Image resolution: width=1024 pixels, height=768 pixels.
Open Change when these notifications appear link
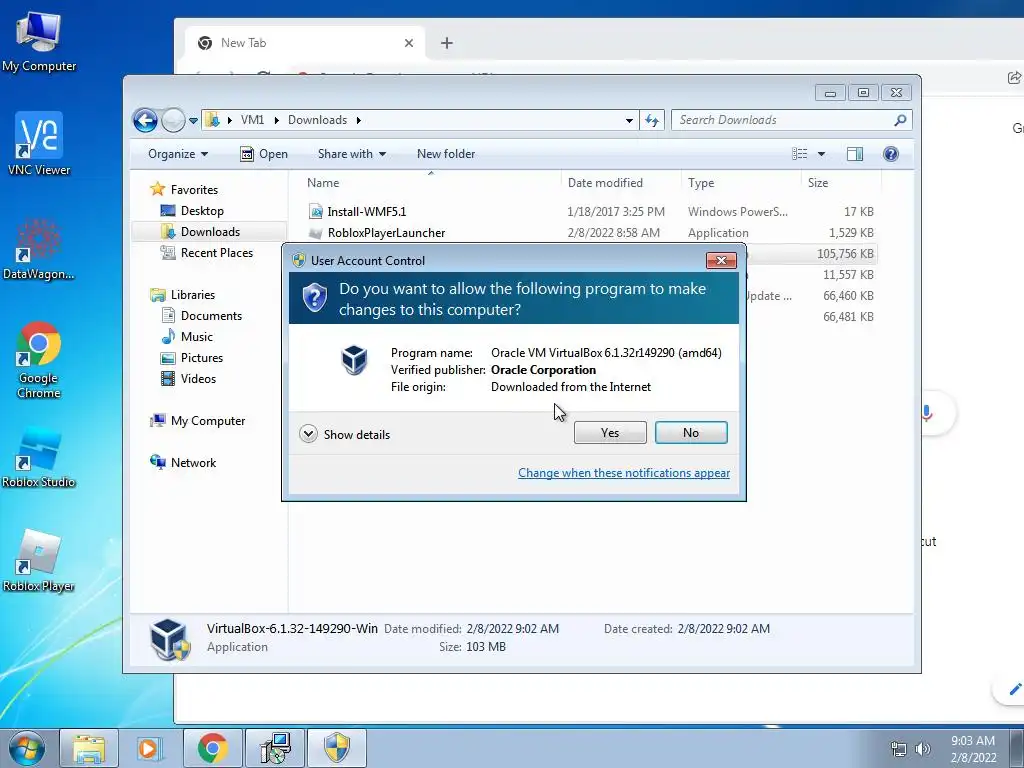click(x=624, y=473)
